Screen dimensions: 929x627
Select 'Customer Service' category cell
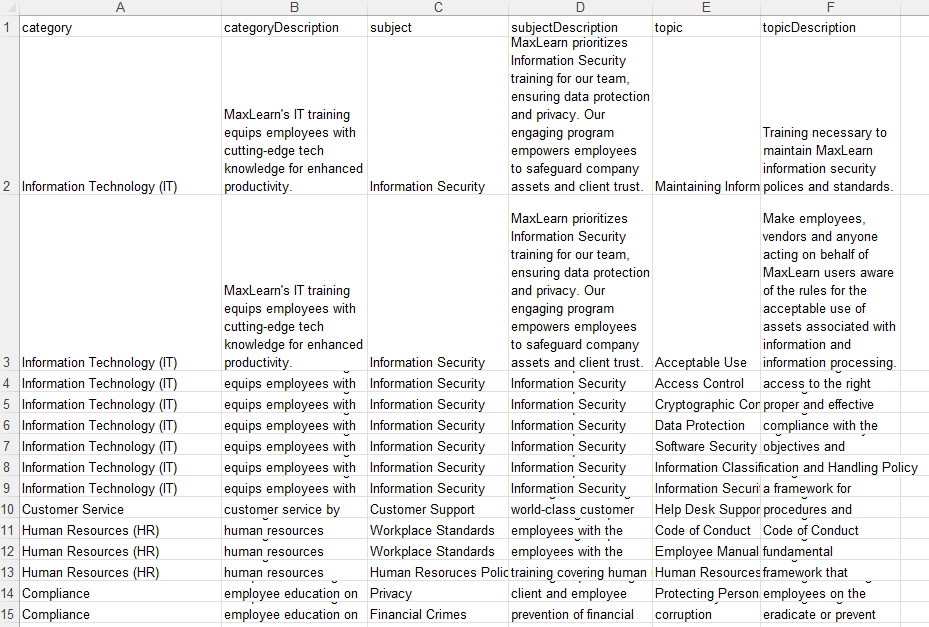120,509
